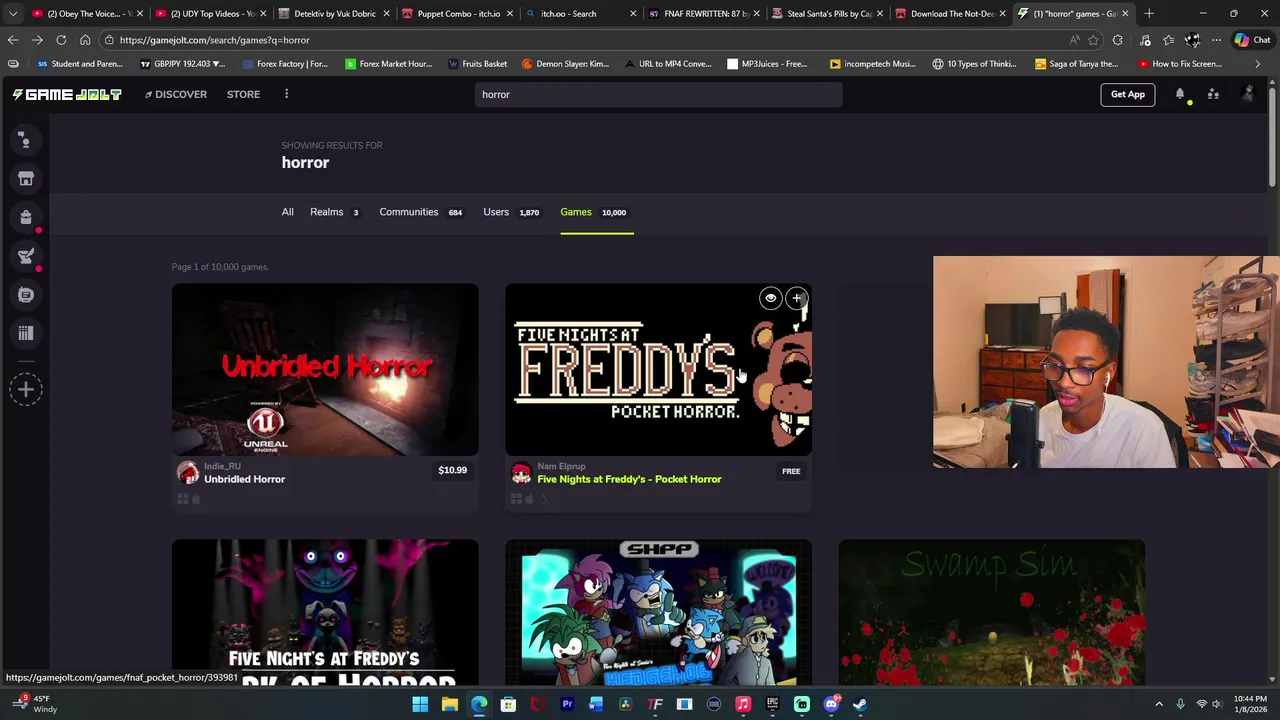Switch to the FNAF REWRITTEN tab
Screen dimensions: 1280x720
tap(704, 14)
